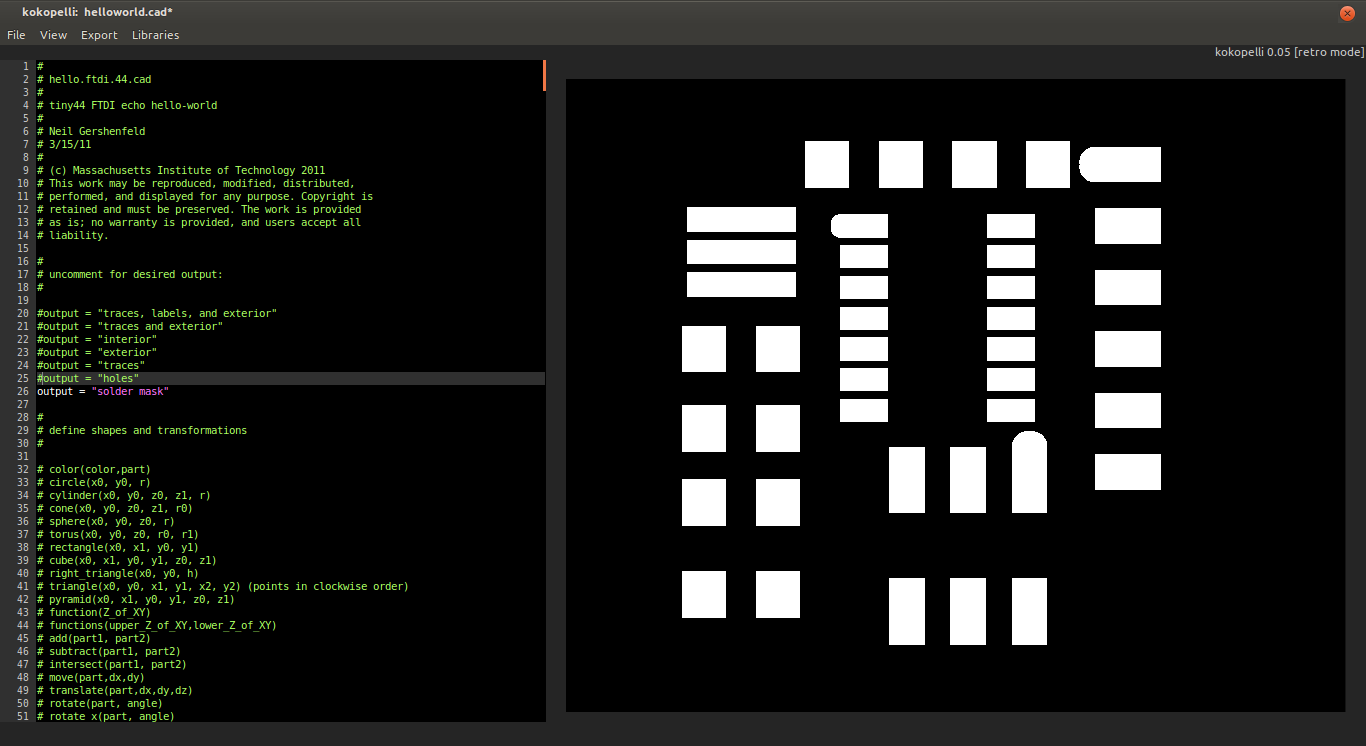This screenshot has height=746, width=1366.
Task: Click the "kokopelli: helloworld.cad*" window title
Action: coord(97,12)
